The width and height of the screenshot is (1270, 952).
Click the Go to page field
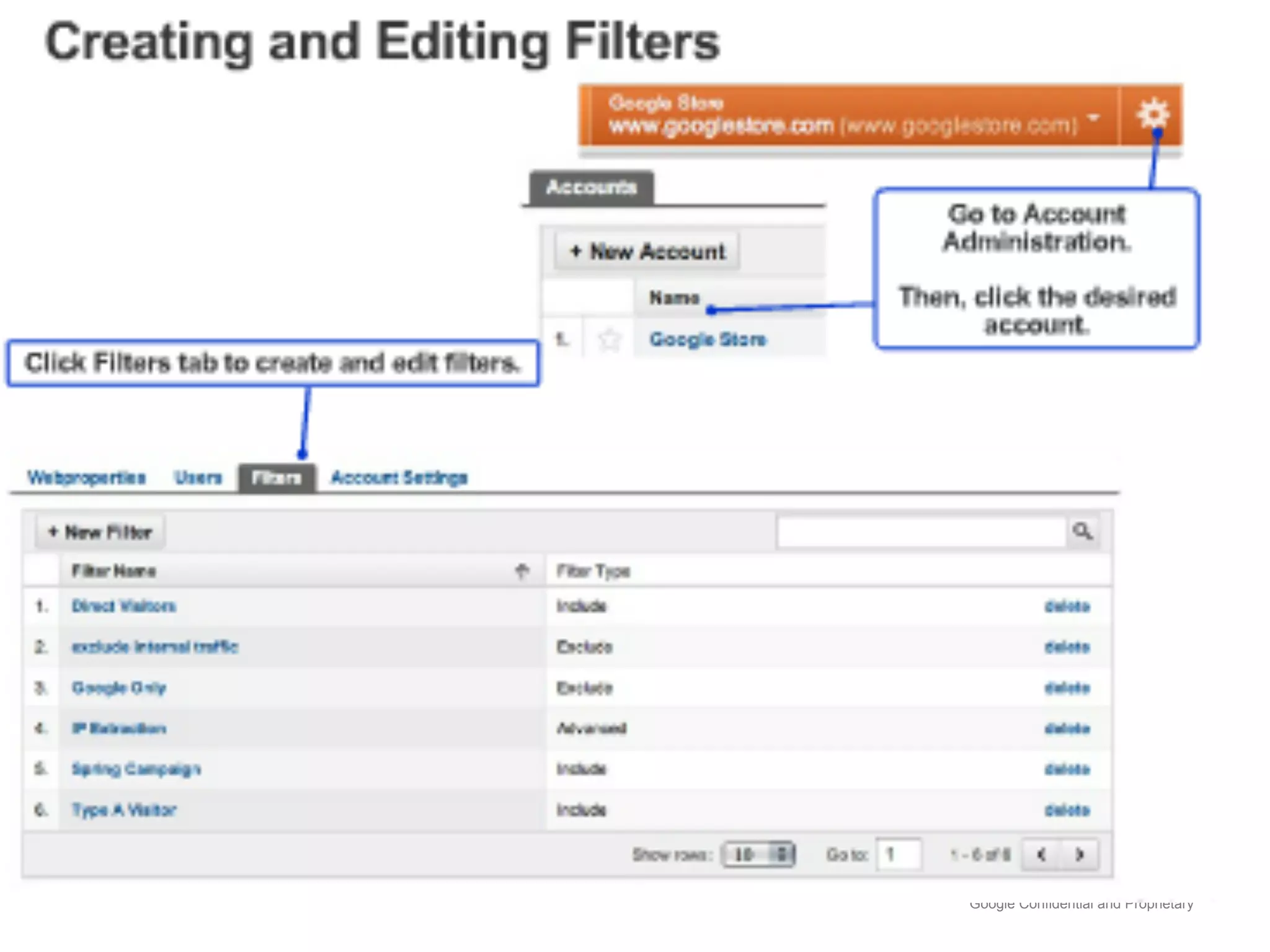pyautogui.click(x=898, y=855)
